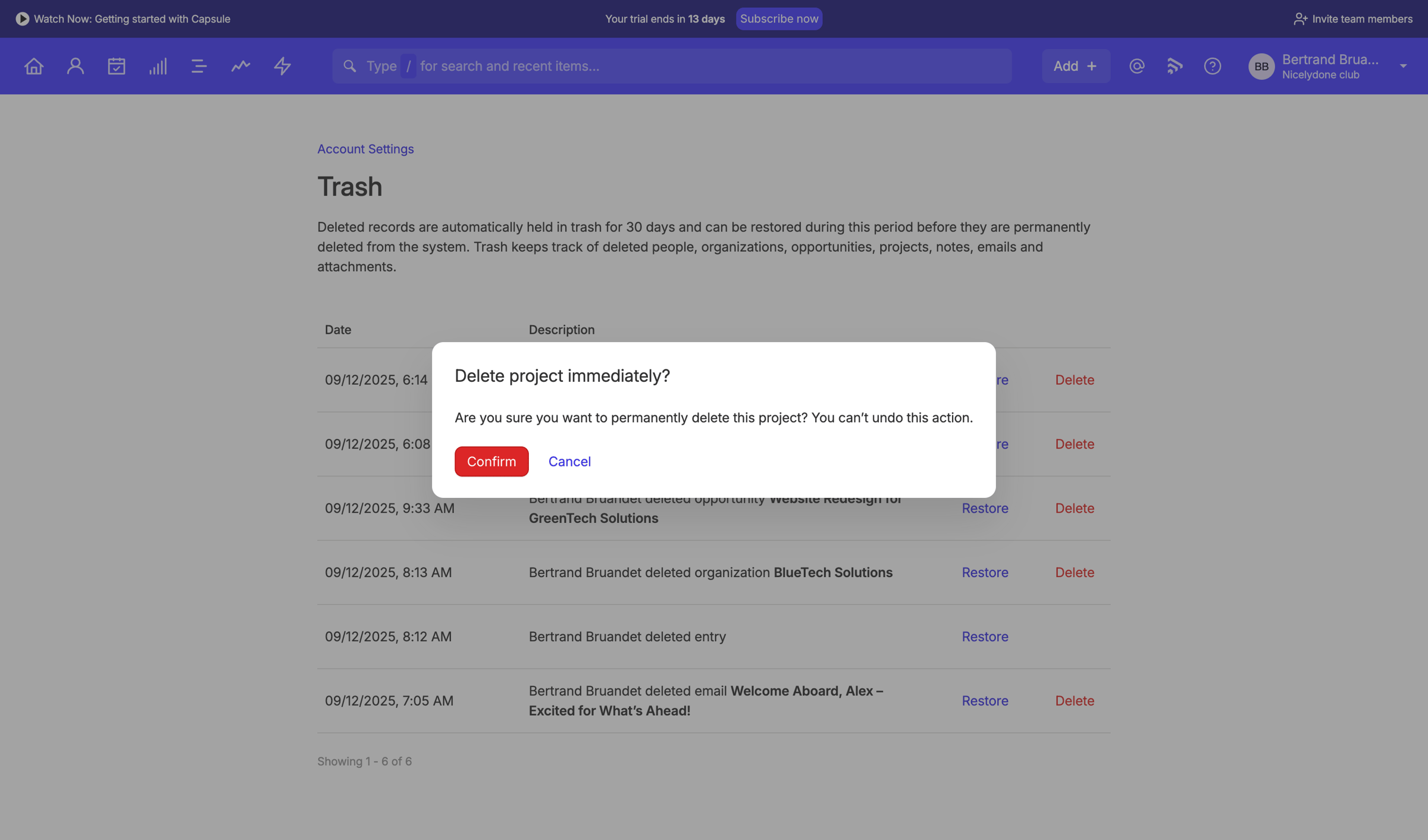Delete the Welcome Aboard email permanently
This screenshot has width=1428, height=840.
[1074, 701]
